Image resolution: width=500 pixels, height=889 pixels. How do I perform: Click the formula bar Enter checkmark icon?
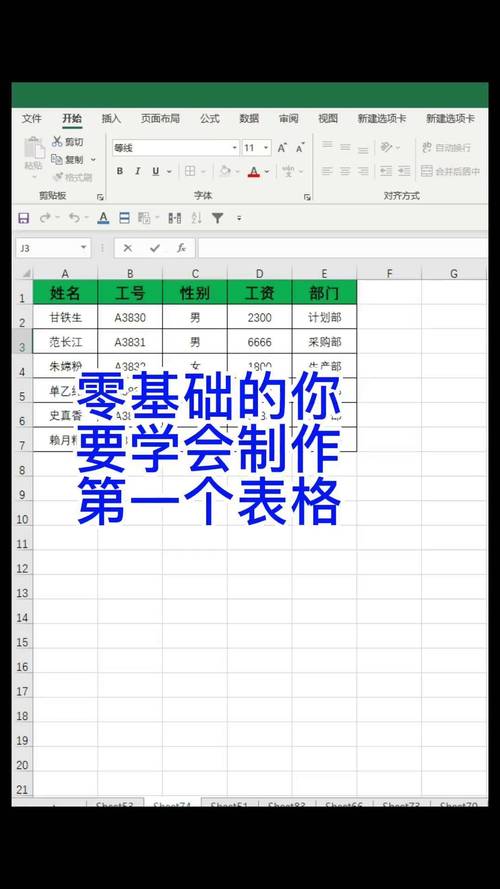pos(155,248)
